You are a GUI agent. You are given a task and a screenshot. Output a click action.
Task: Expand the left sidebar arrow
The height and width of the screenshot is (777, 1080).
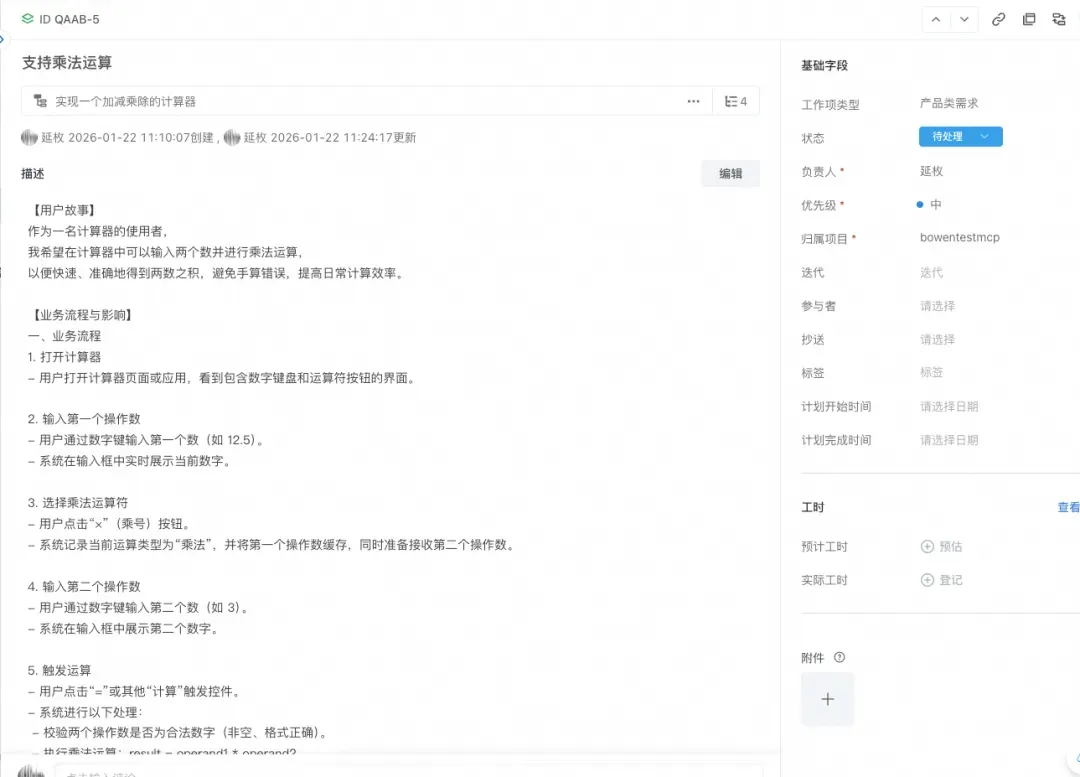[2, 39]
